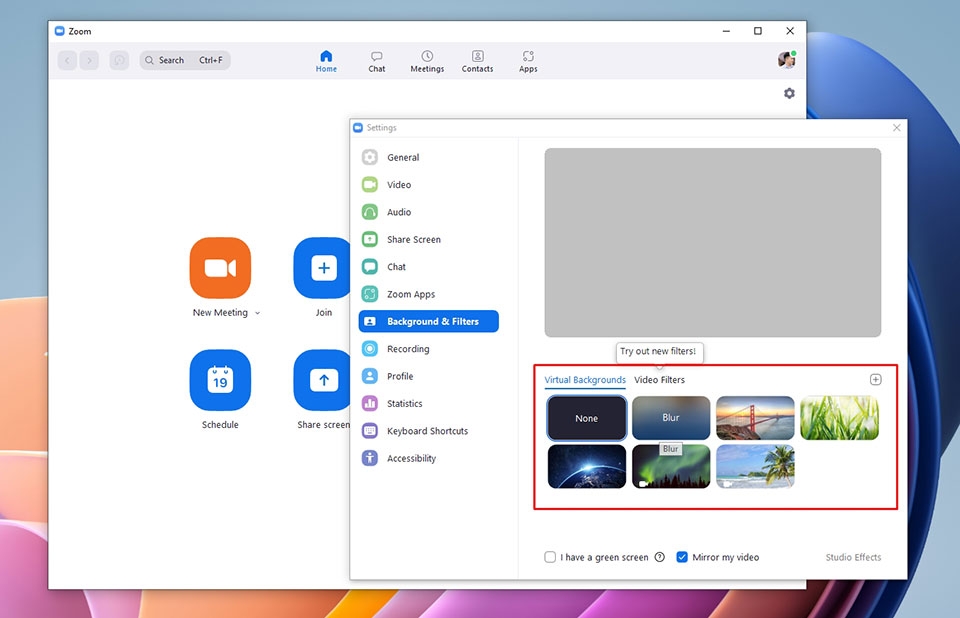Click green screen help question mark
The image size is (960, 618).
click(x=659, y=557)
